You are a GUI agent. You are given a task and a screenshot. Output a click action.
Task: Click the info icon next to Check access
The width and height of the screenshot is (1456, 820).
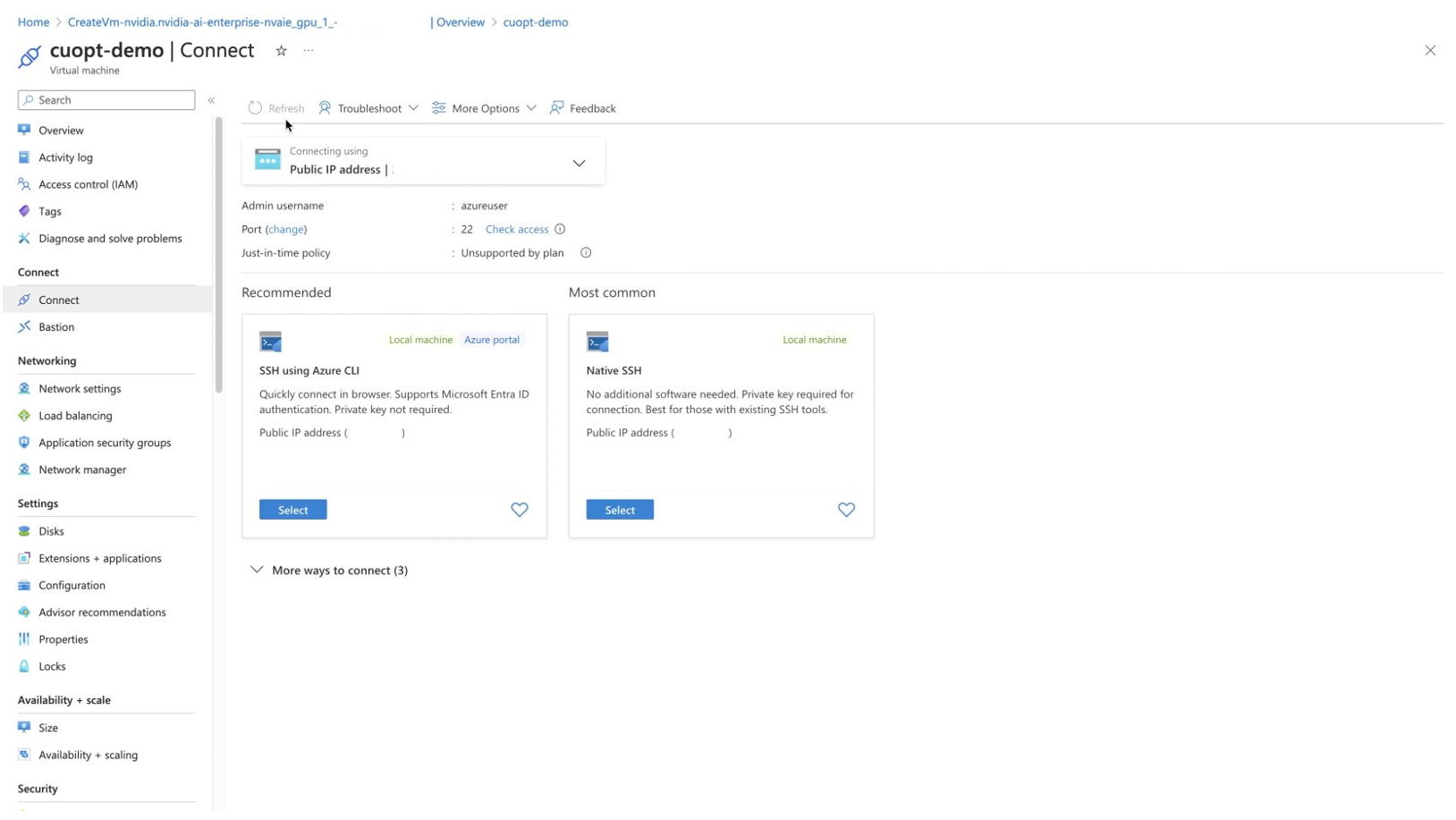tap(560, 230)
